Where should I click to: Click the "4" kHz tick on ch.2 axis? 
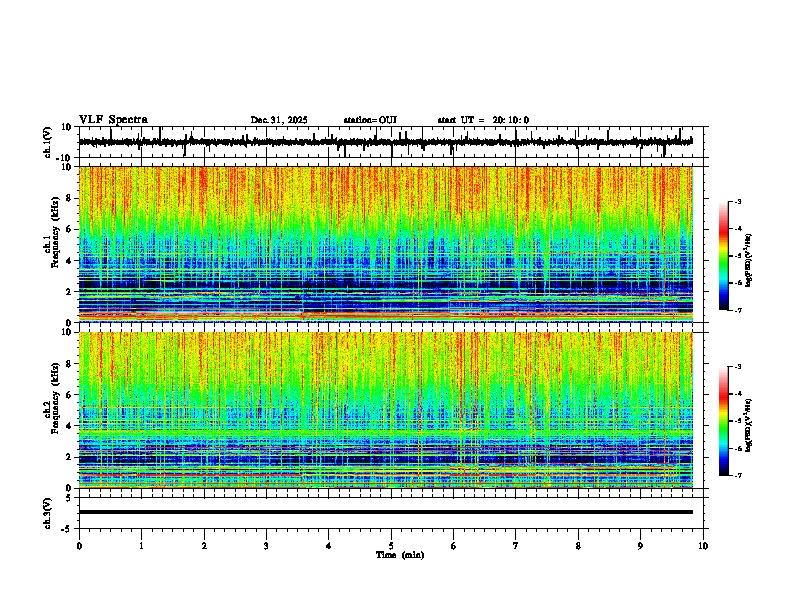(x=69, y=426)
